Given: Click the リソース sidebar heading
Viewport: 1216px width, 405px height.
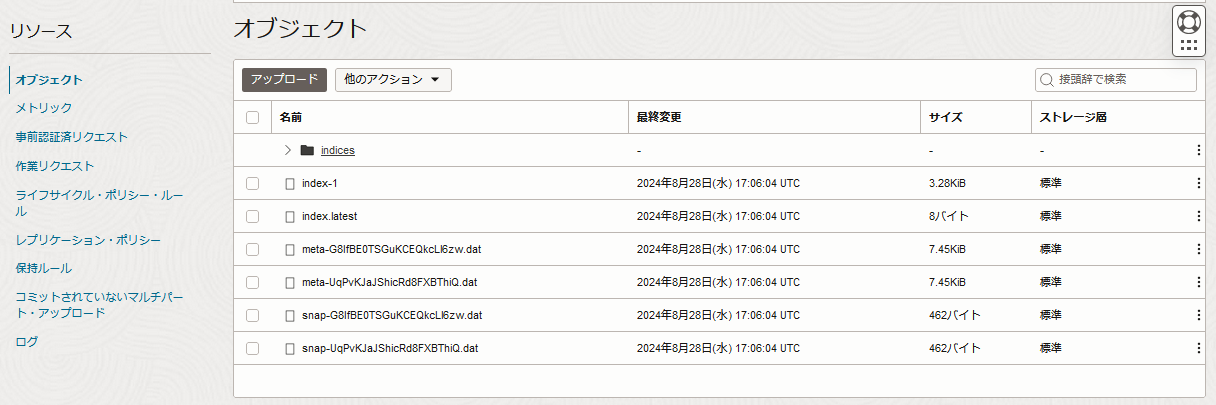Looking at the screenshot, I should (41, 31).
